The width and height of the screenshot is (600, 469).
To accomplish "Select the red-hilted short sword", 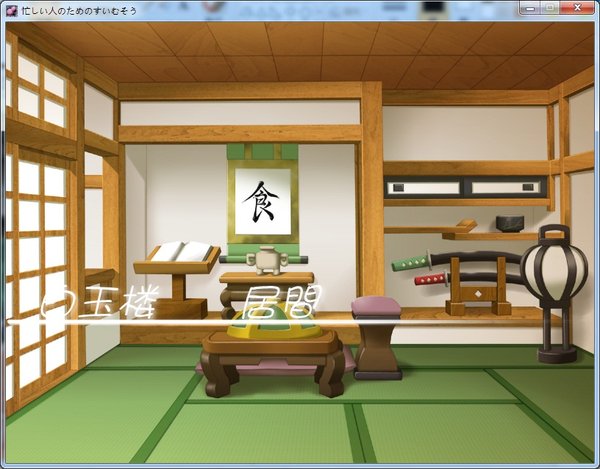I will (469, 279).
